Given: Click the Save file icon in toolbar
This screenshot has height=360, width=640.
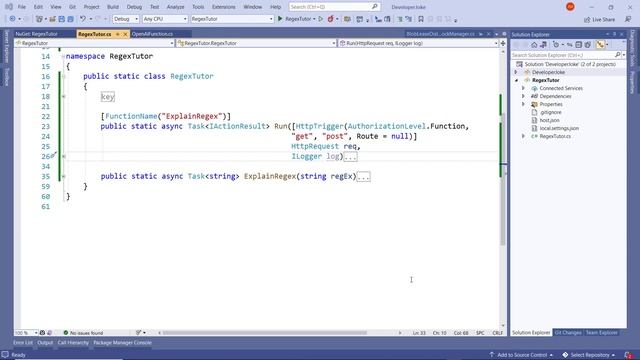Looking at the screenshot, I should pos(62,19).
